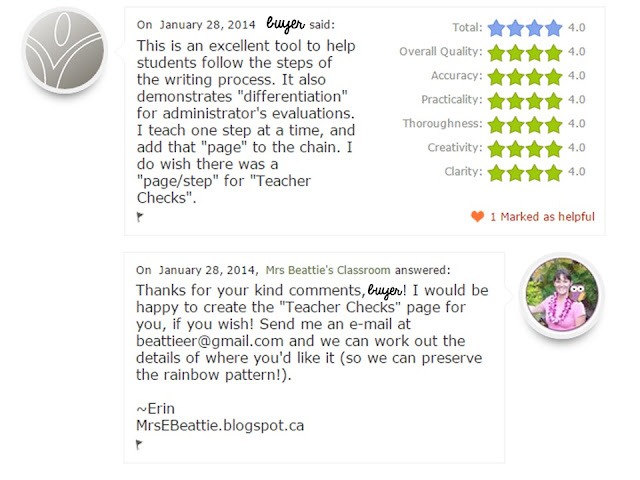Click the orange heart helpful icon
Image resolution: width=640 pixels, height=480 pixels.
pyautogui.click(x=477, y=216)
